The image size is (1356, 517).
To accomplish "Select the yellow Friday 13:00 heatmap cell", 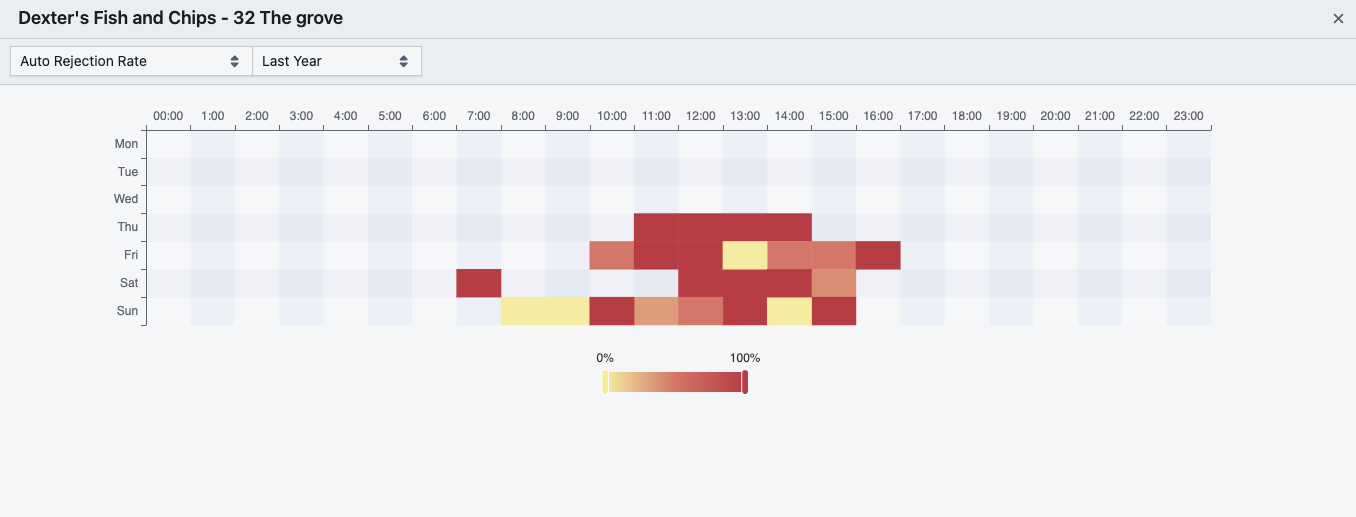I will 745,255.
